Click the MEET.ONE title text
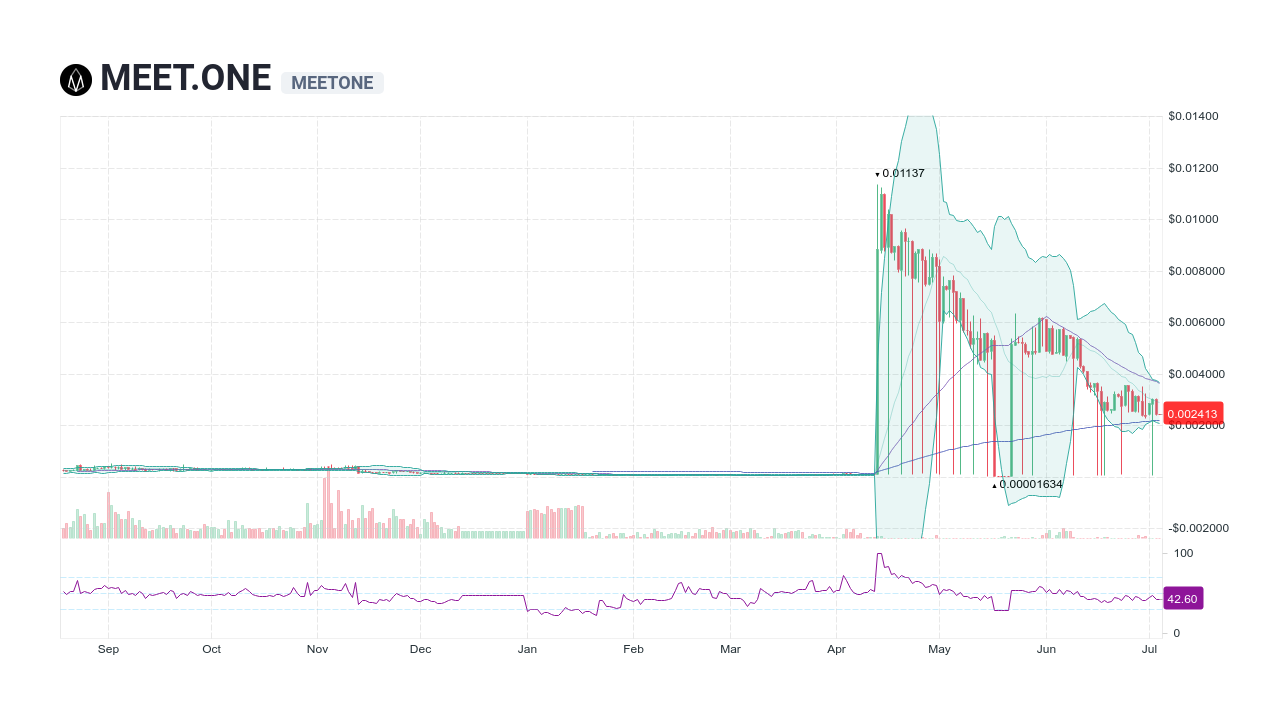 [186, 78]
